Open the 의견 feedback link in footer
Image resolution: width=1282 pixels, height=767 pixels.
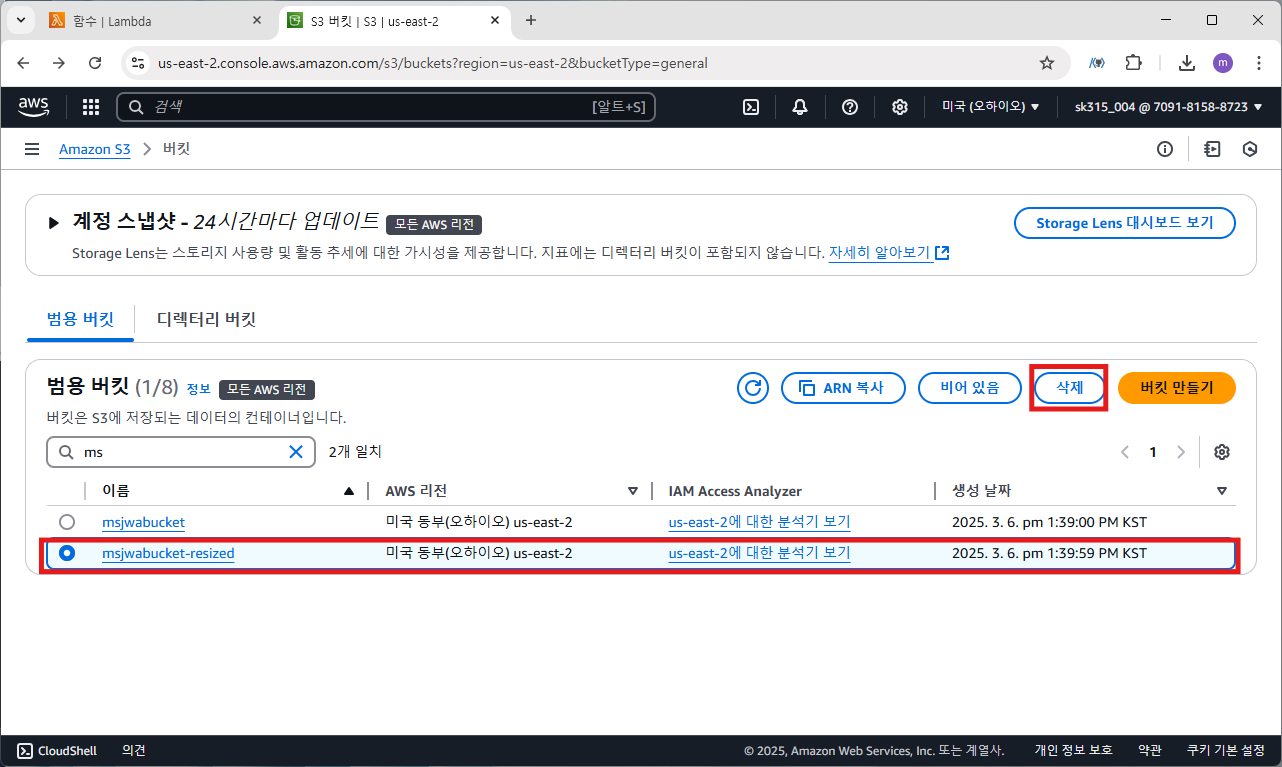(134, 751)
